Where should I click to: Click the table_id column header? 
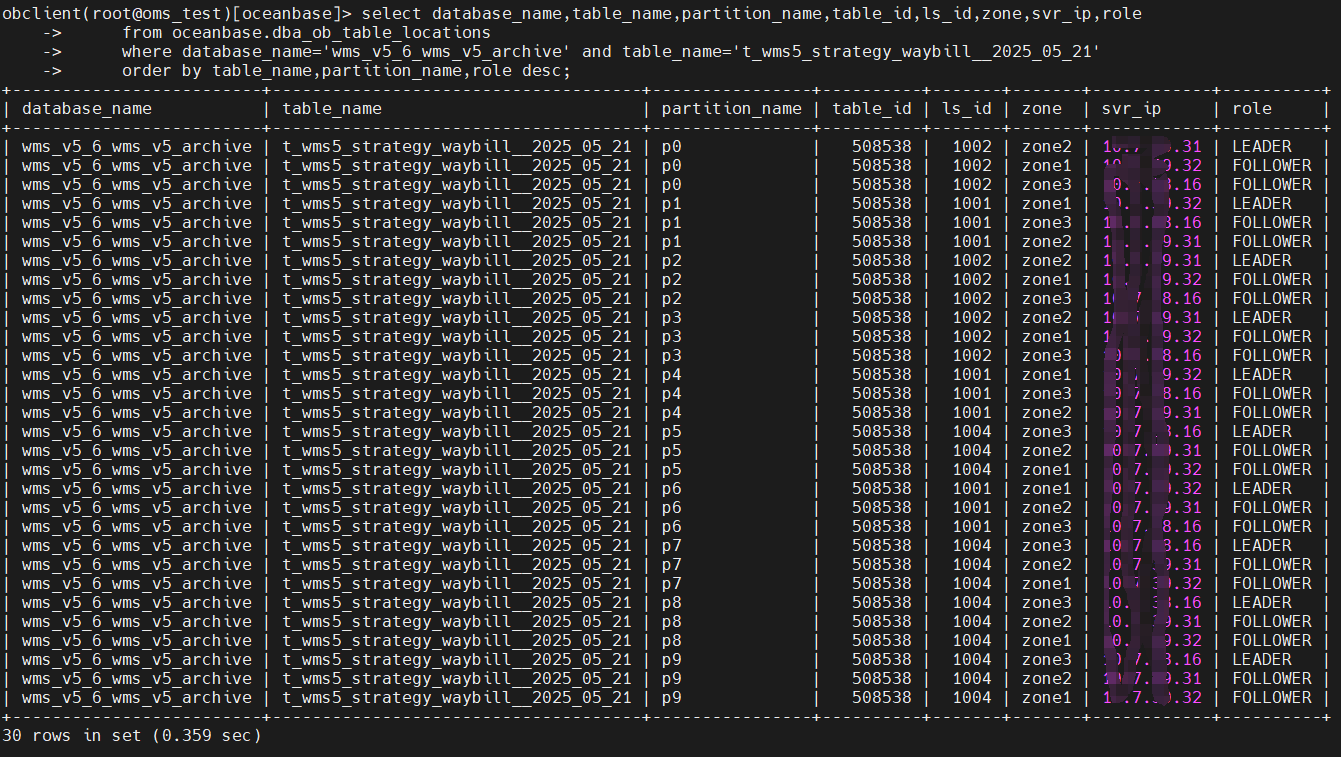pyautogui.click(x=872, y=109)
